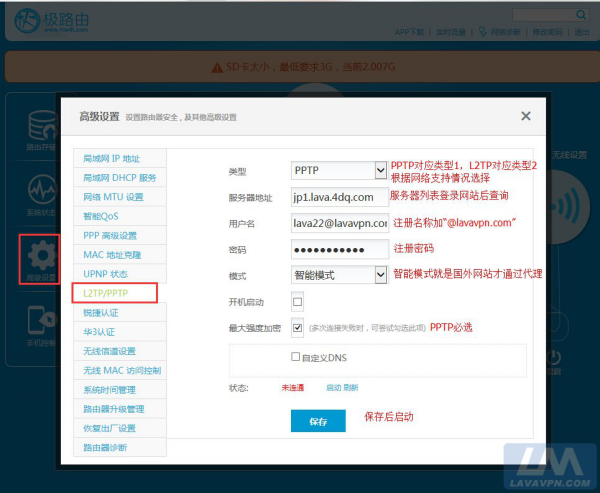Click the 服务器地址 input field

tap(340, 197)
